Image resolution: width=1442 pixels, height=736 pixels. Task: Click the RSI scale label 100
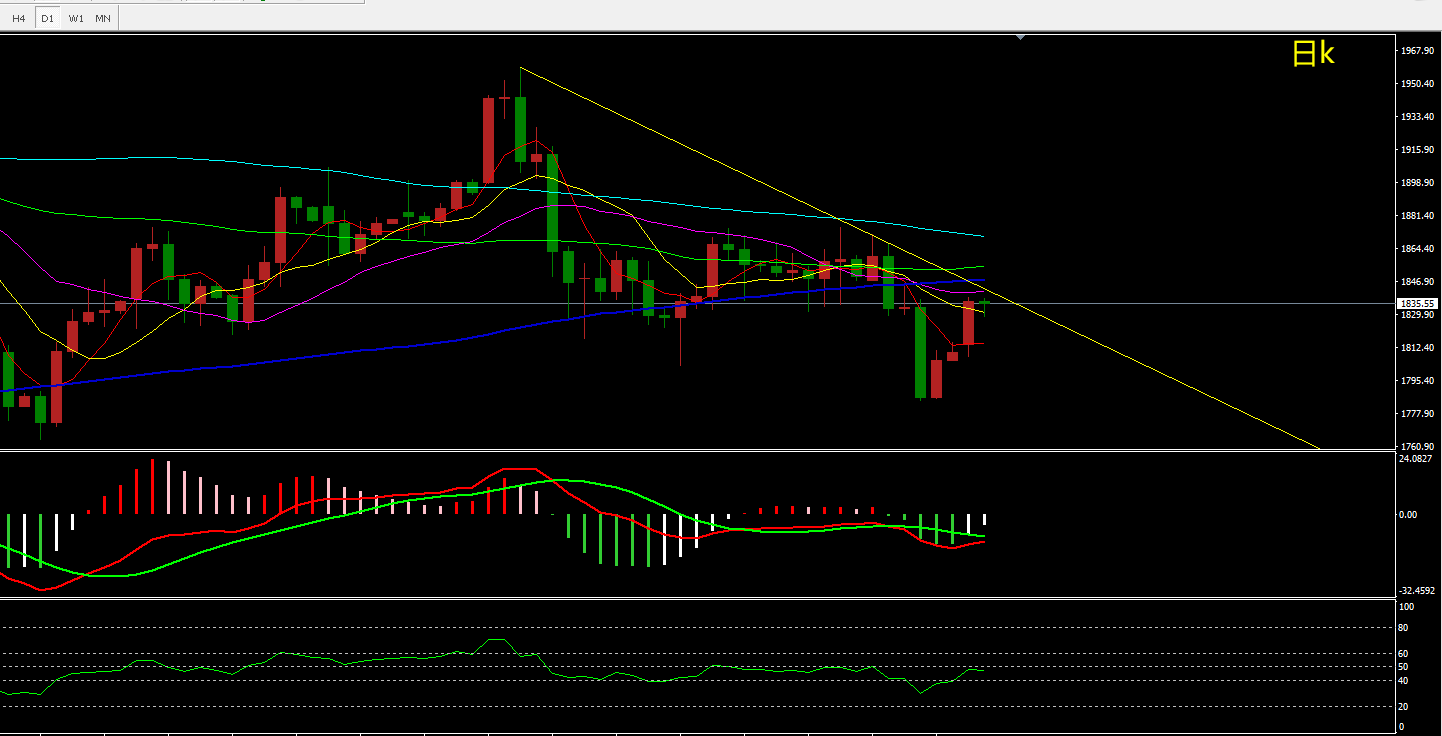1406,607
